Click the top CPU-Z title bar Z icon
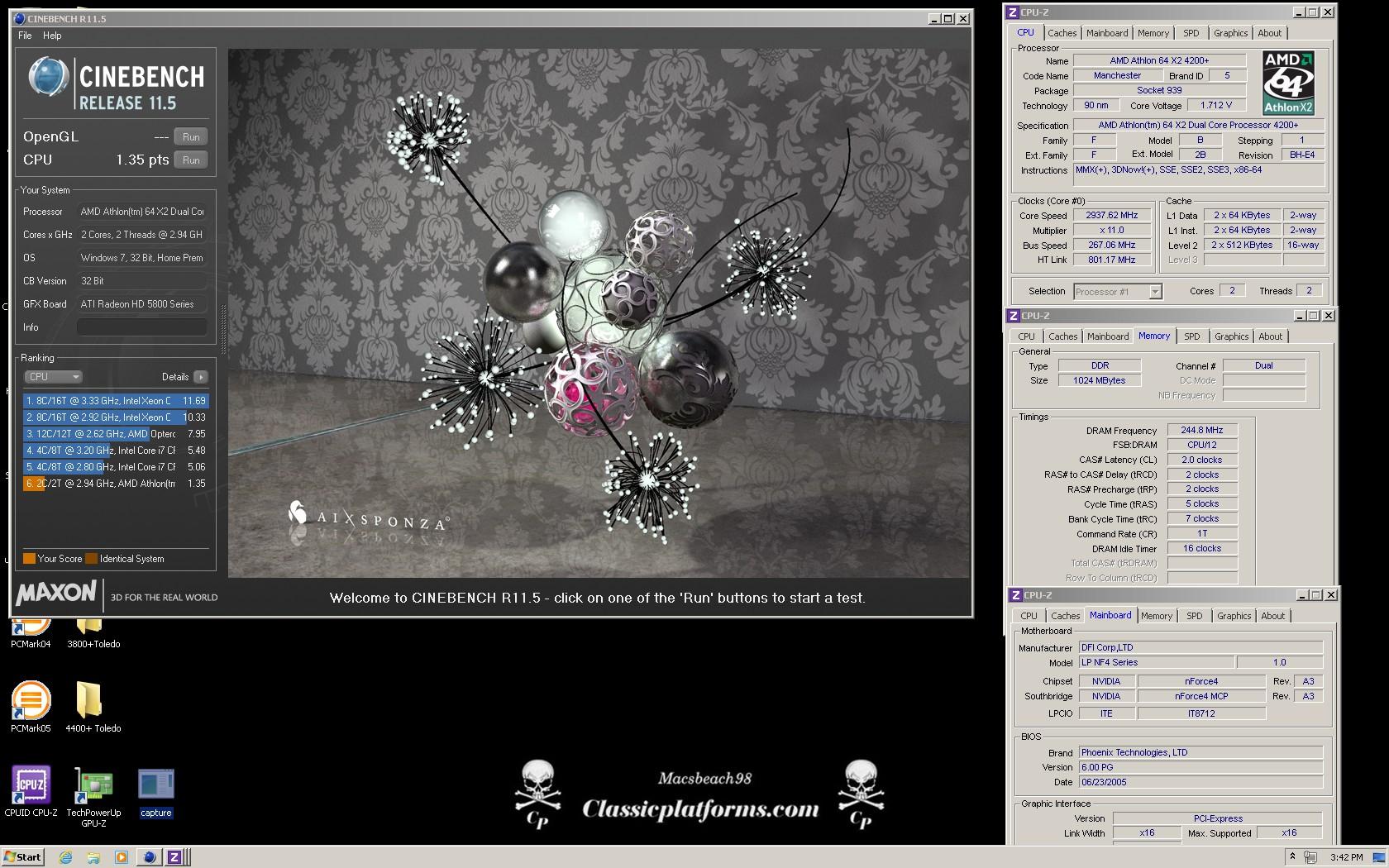The height and width of the screenshot is (868, 1389). (1013, 12)
